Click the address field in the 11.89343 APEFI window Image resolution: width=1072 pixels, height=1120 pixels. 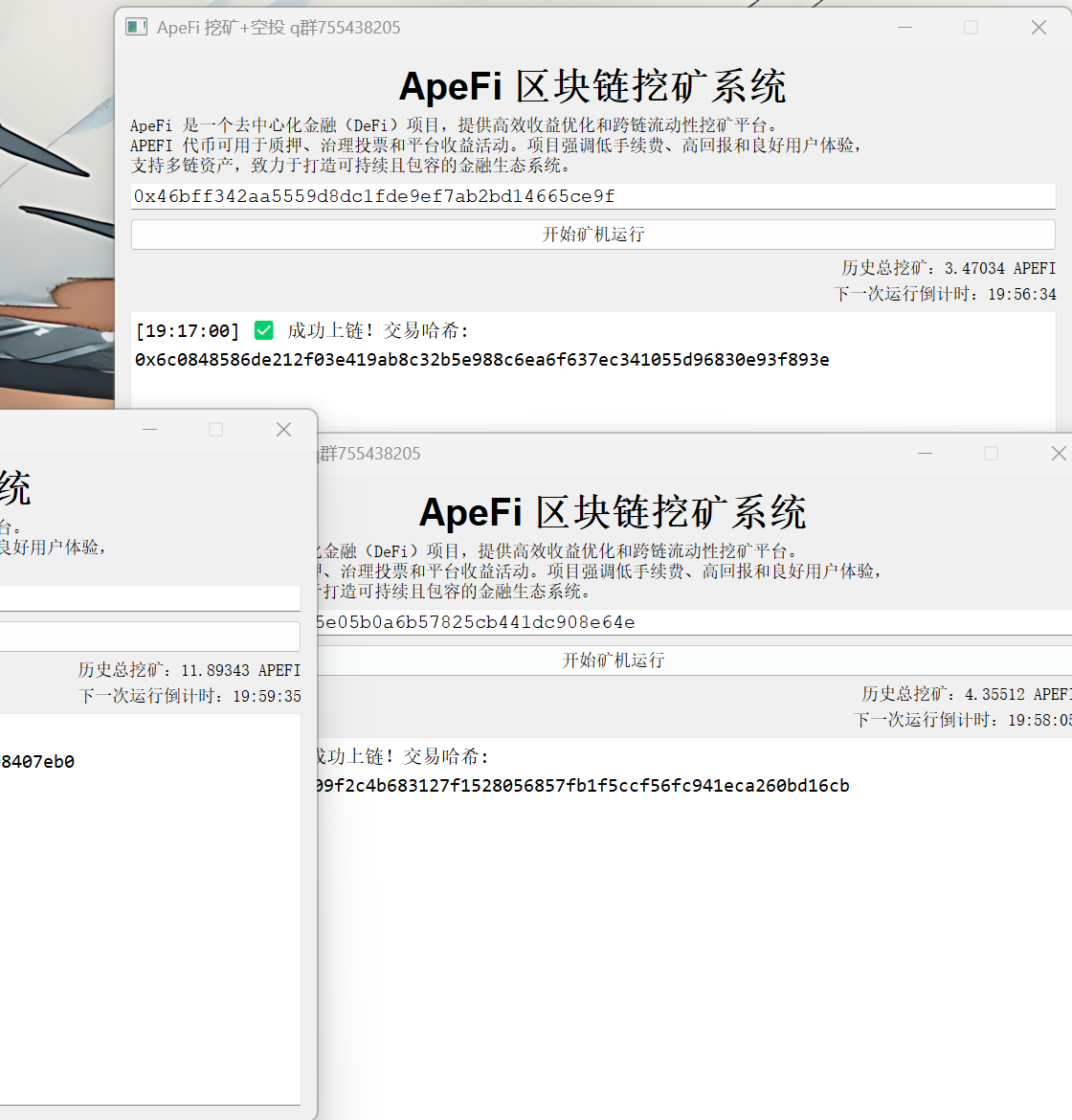pyautogui.click(x=149, y=598)
